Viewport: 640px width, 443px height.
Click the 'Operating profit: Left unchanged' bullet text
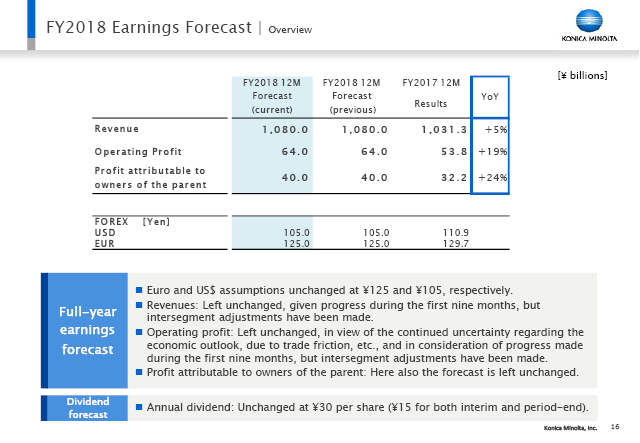pos(365,345)
